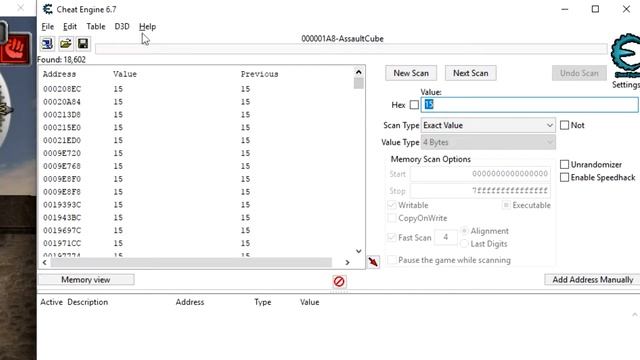Click the Fast Scan alignment value field
This screenshot has height=360, width=640.
coord(445,237)
